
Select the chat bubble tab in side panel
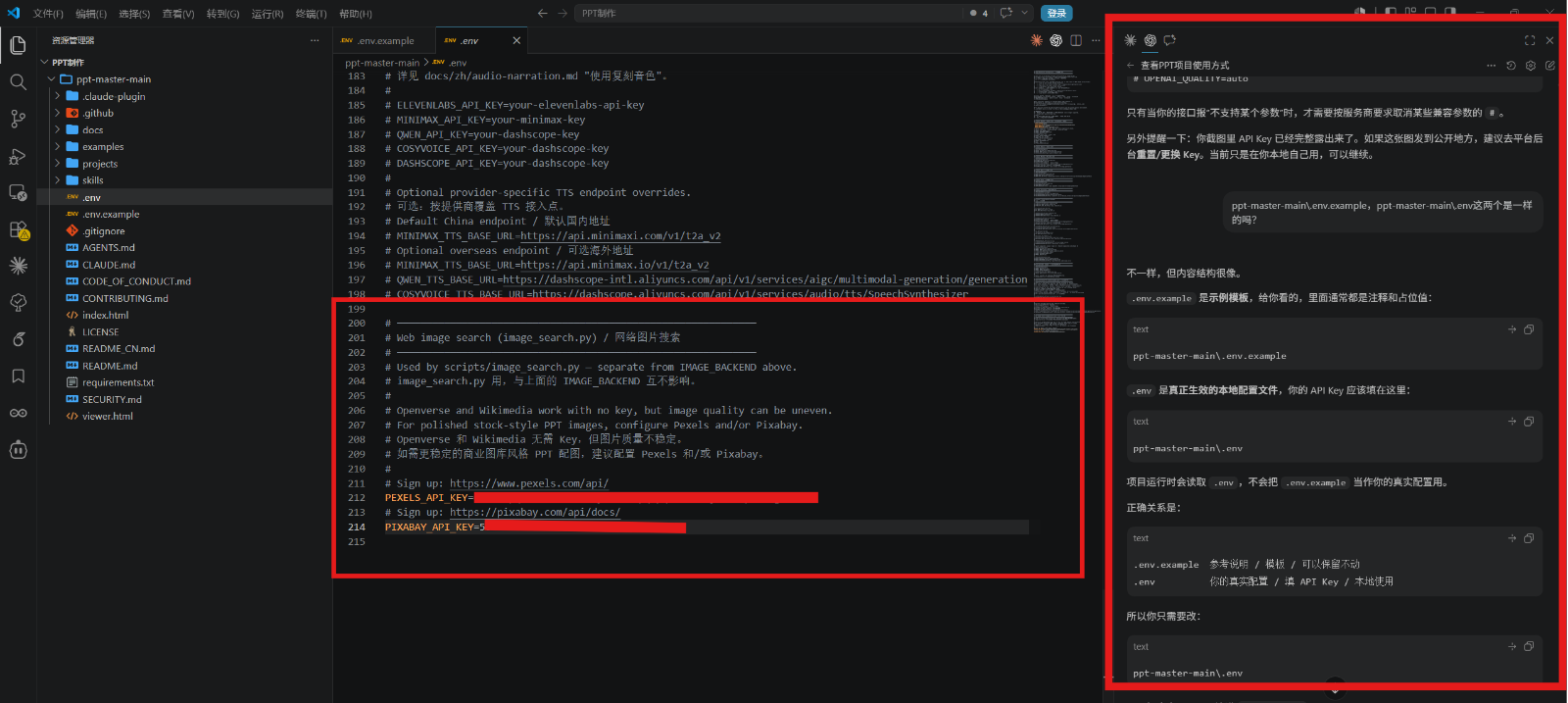(x=1169, y=40)
